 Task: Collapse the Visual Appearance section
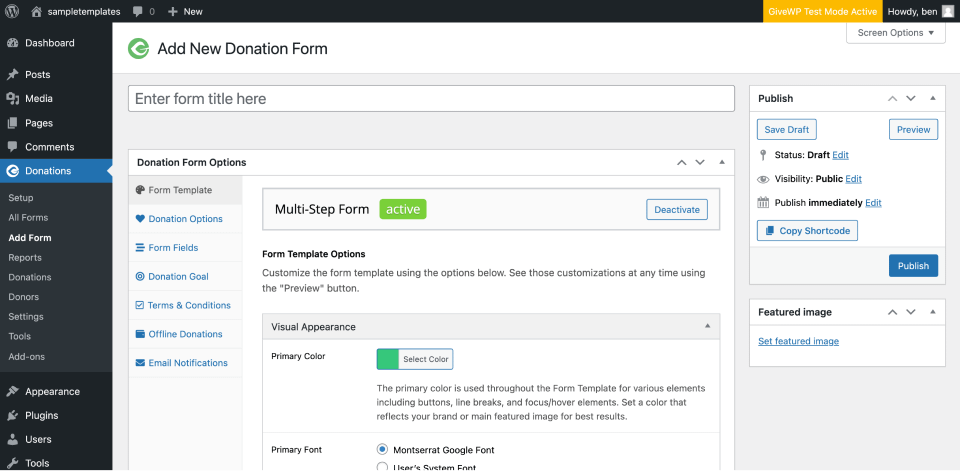pos(707,326)
